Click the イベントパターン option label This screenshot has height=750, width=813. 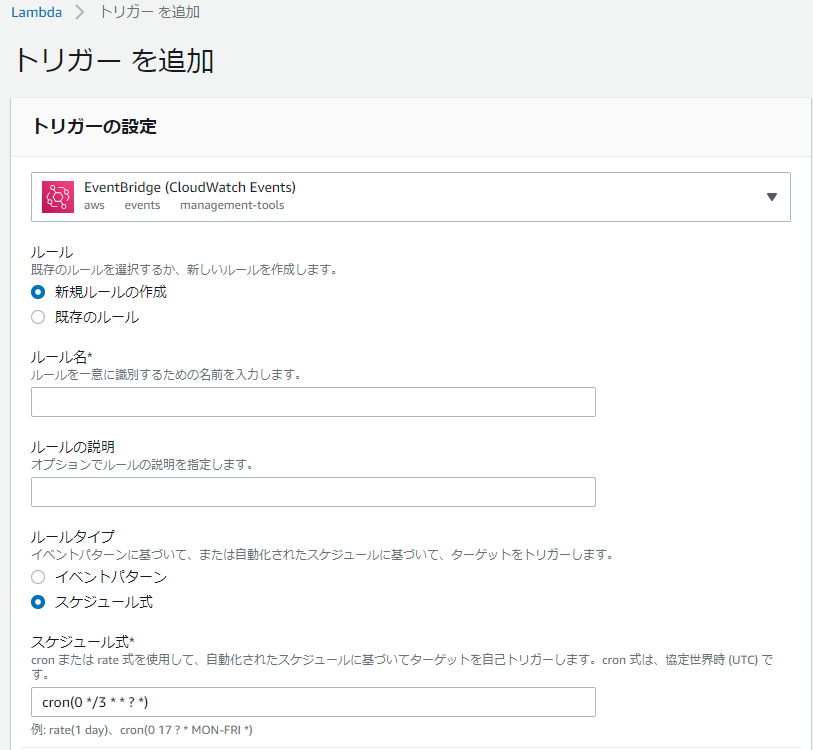click(x=111, y=577)
